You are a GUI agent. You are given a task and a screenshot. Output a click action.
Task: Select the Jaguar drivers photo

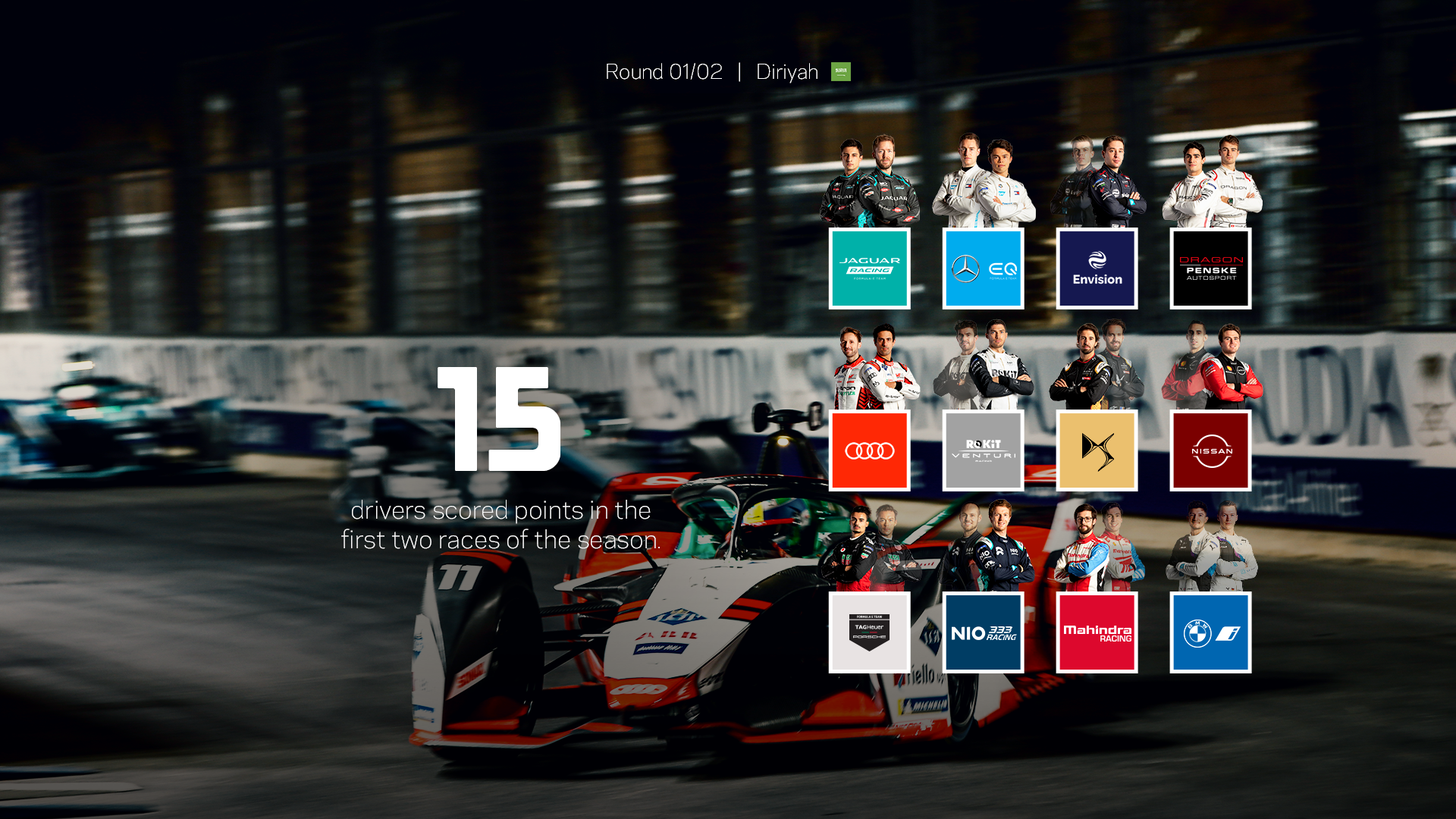(x=869, y=183)
